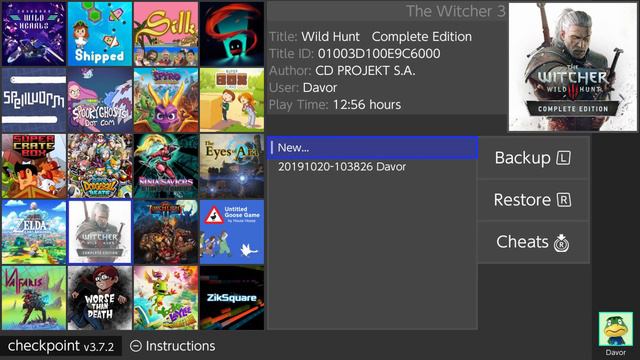
Task: Open the Yooka-Laylee game tile
Action: 166,298
